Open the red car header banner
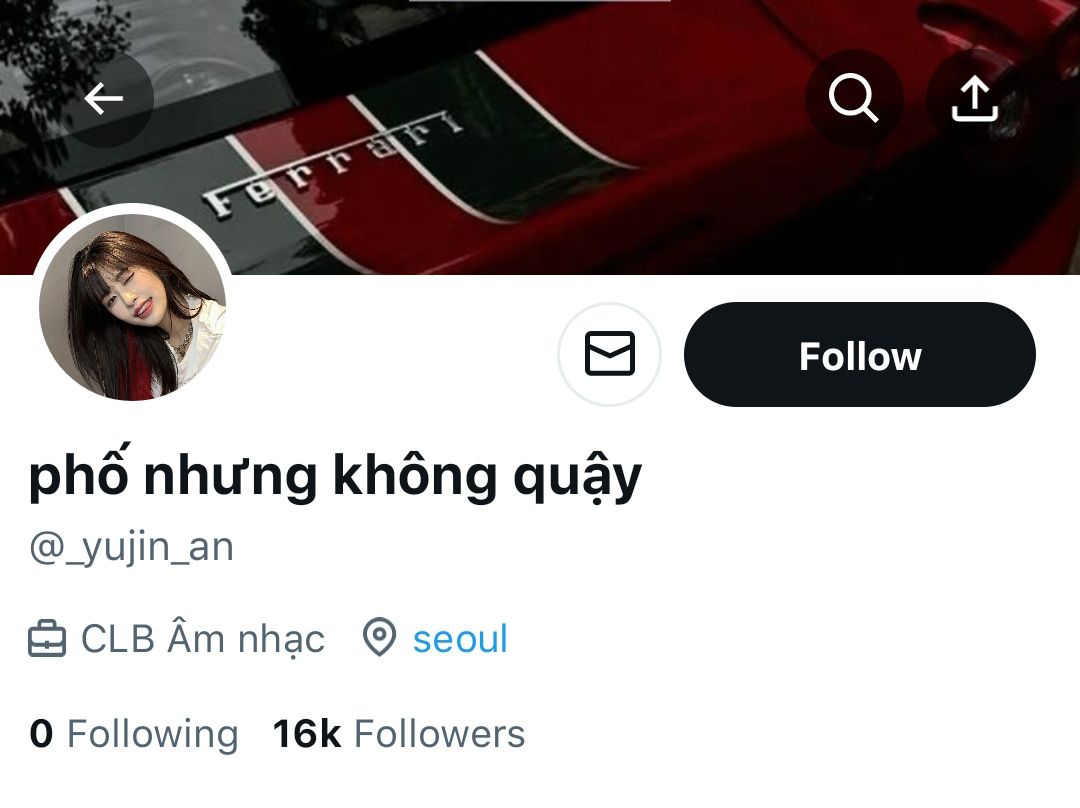 coord(540,137)
